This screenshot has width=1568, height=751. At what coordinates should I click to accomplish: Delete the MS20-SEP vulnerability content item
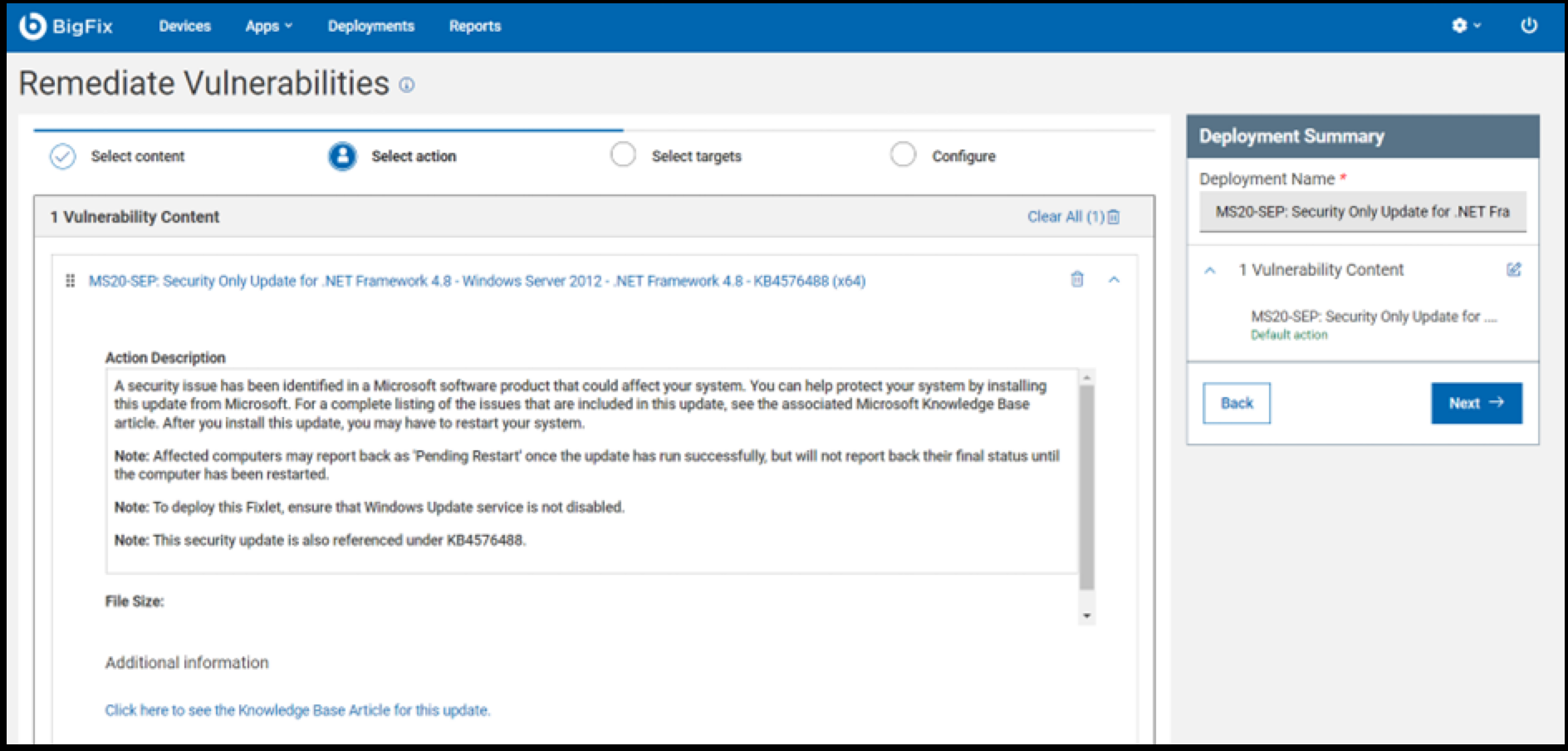click(1077, 279)
